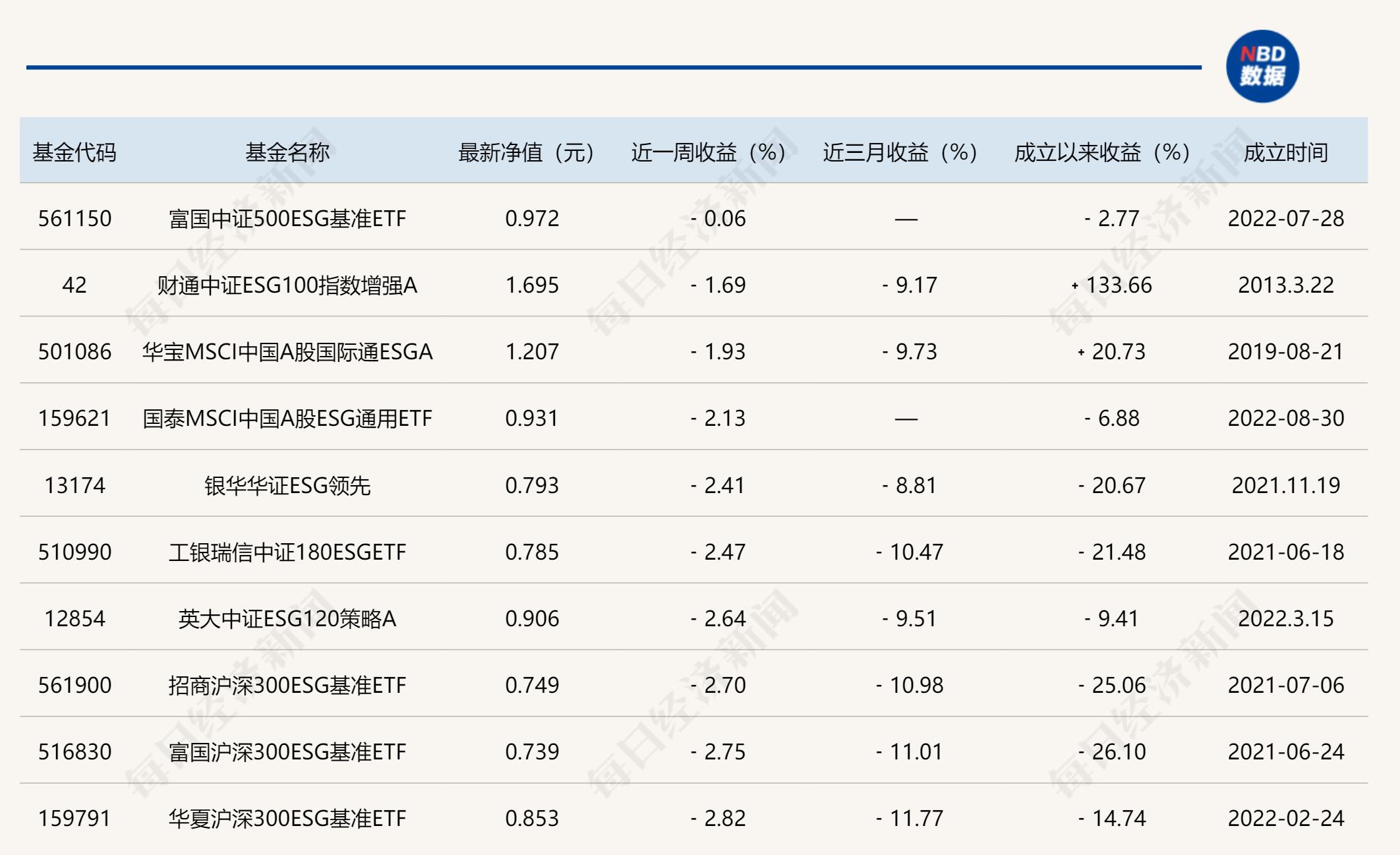Select net value 0.931
The height and width of the screenshot is (855, 1400).
(x=532, y=418)
